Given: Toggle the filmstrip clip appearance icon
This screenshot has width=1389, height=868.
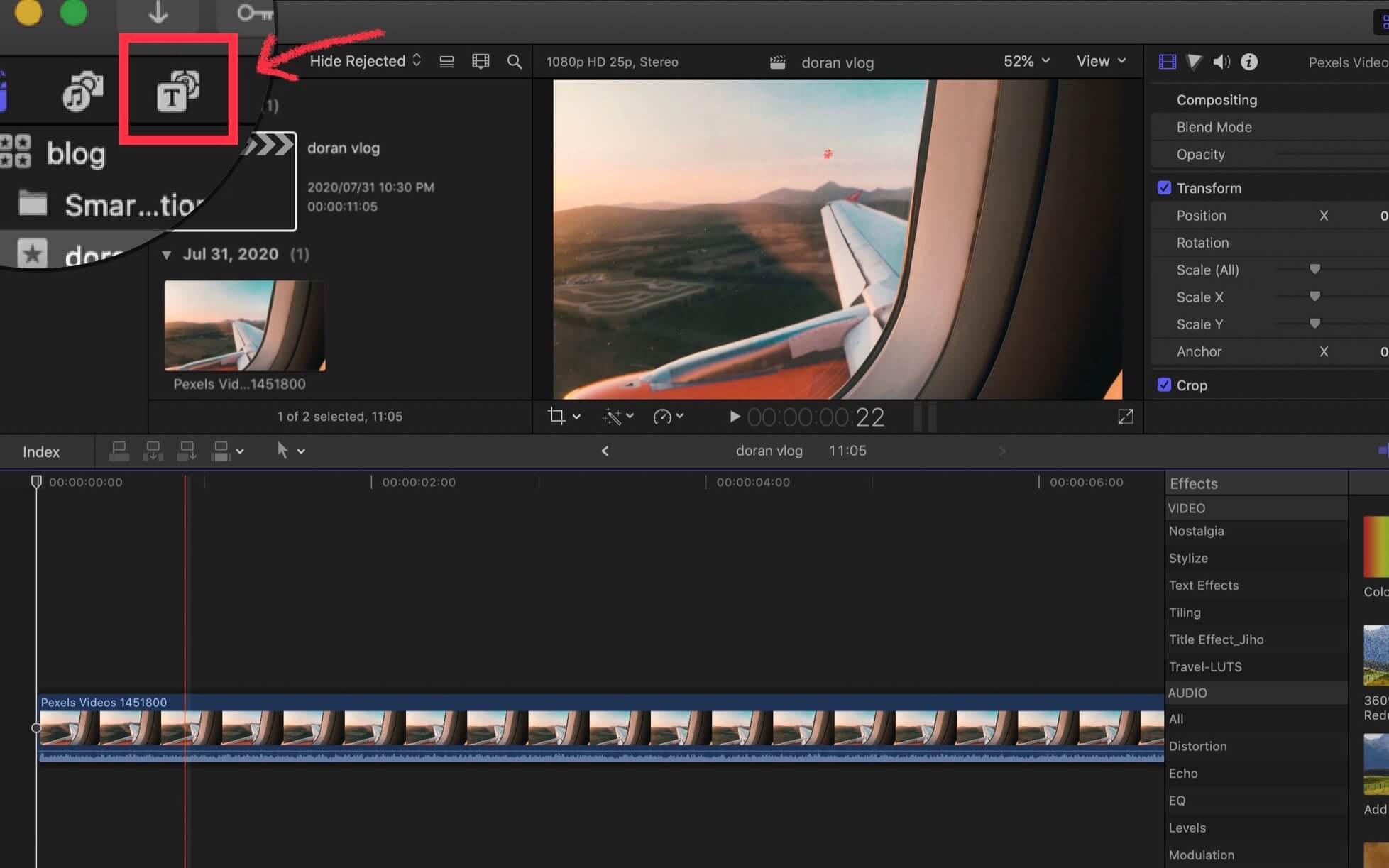Looking at the screenshot, I should coord(481,62).
